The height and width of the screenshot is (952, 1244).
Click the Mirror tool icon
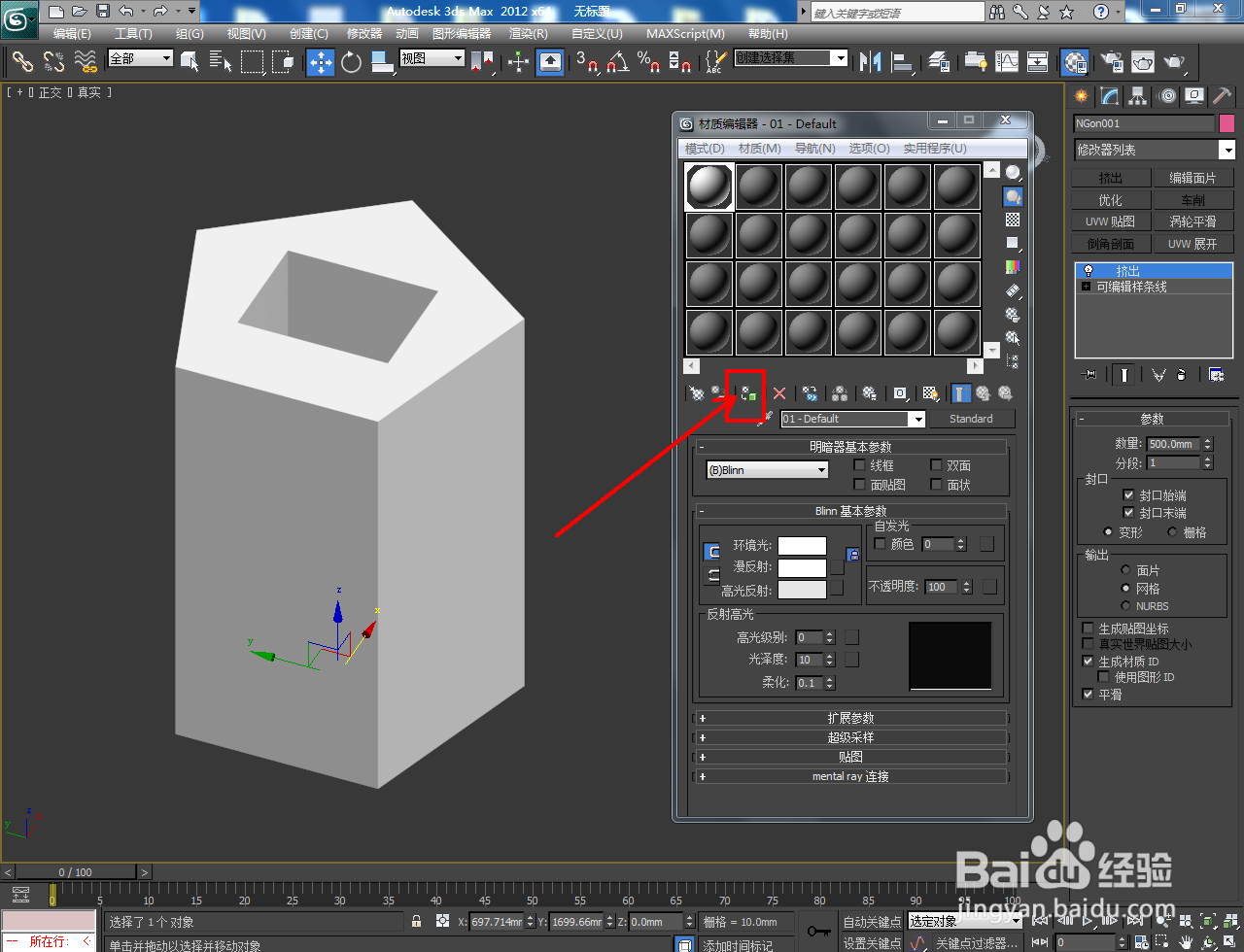tap(870, 62)
